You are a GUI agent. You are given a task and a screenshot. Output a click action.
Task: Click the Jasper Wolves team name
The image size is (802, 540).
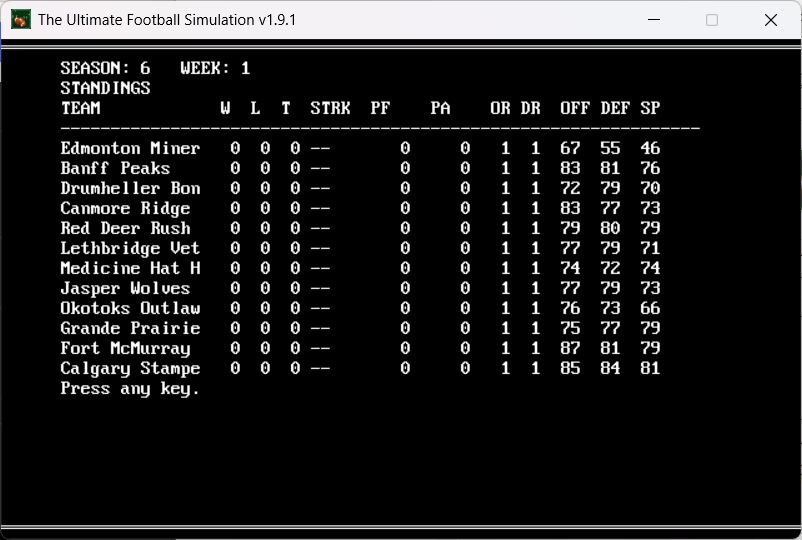tap(125, 288)
